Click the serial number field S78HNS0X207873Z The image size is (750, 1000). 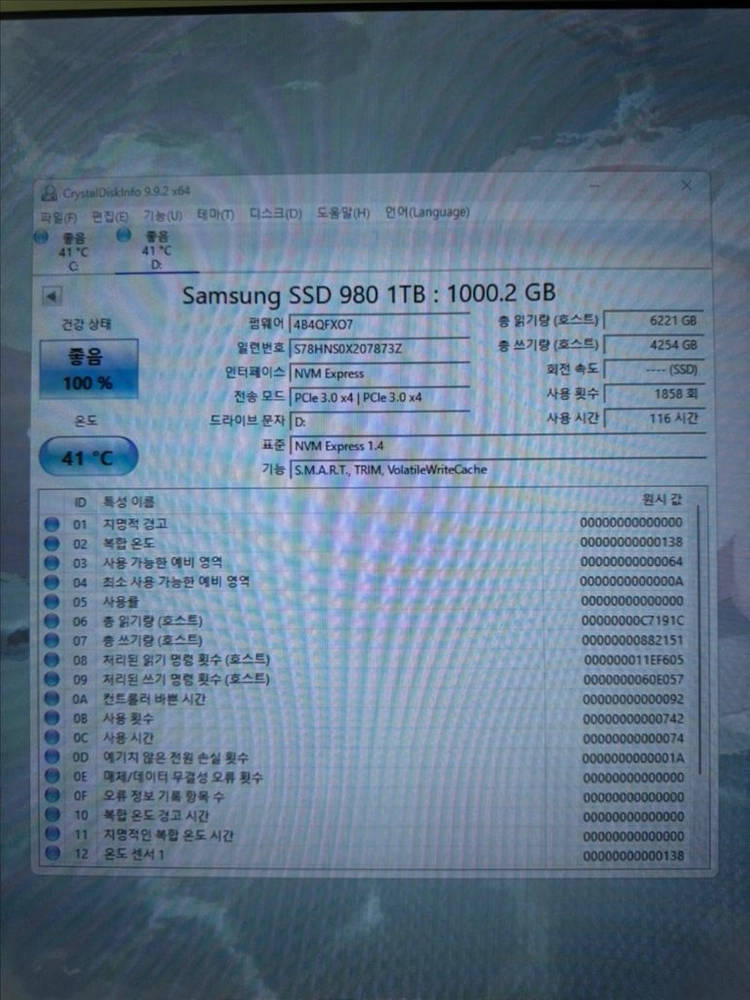point(379,349)
